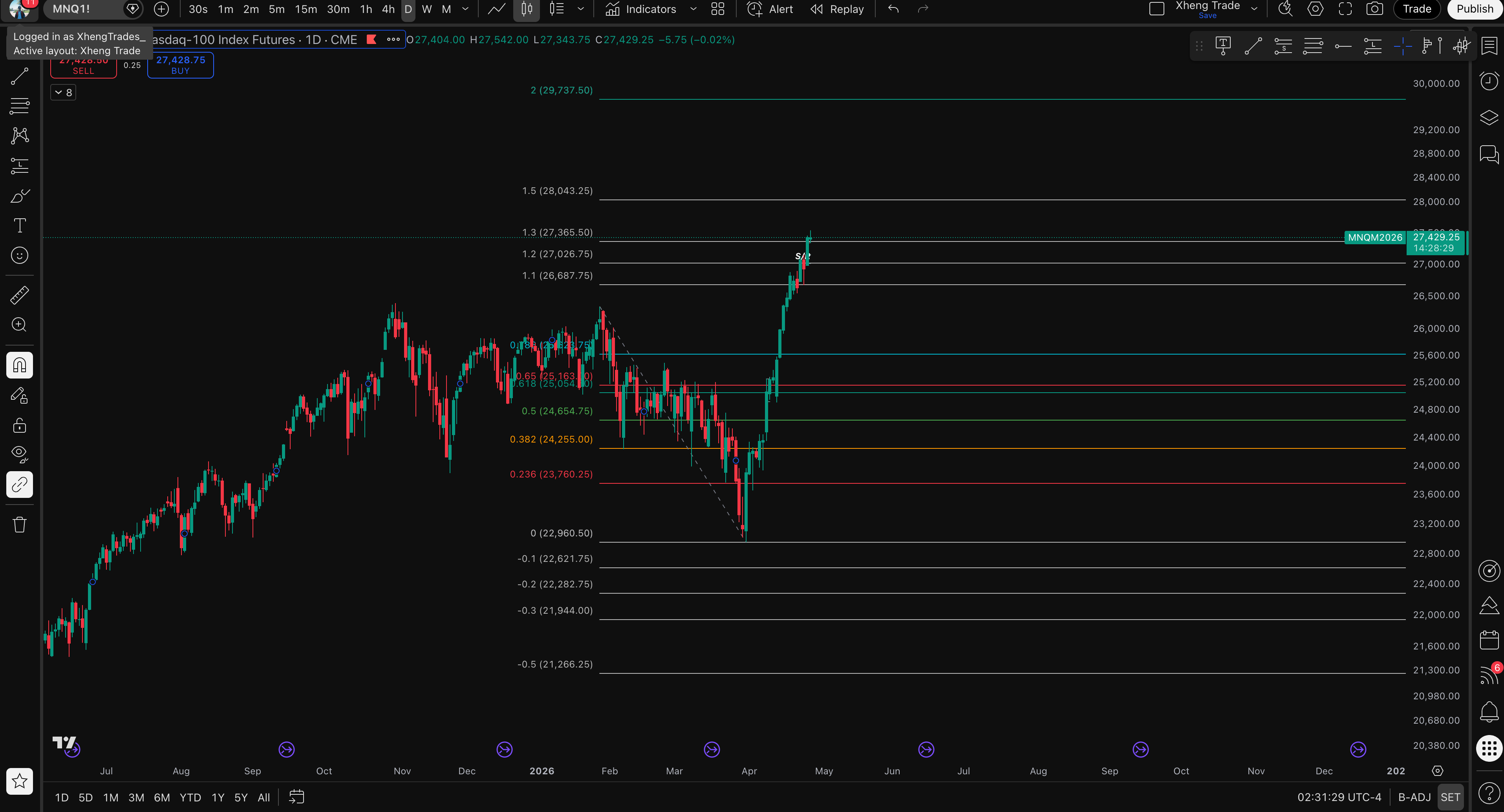Toggle the candlestick chart type button
Screen dimensions: 1504x812
coord(526,9)
